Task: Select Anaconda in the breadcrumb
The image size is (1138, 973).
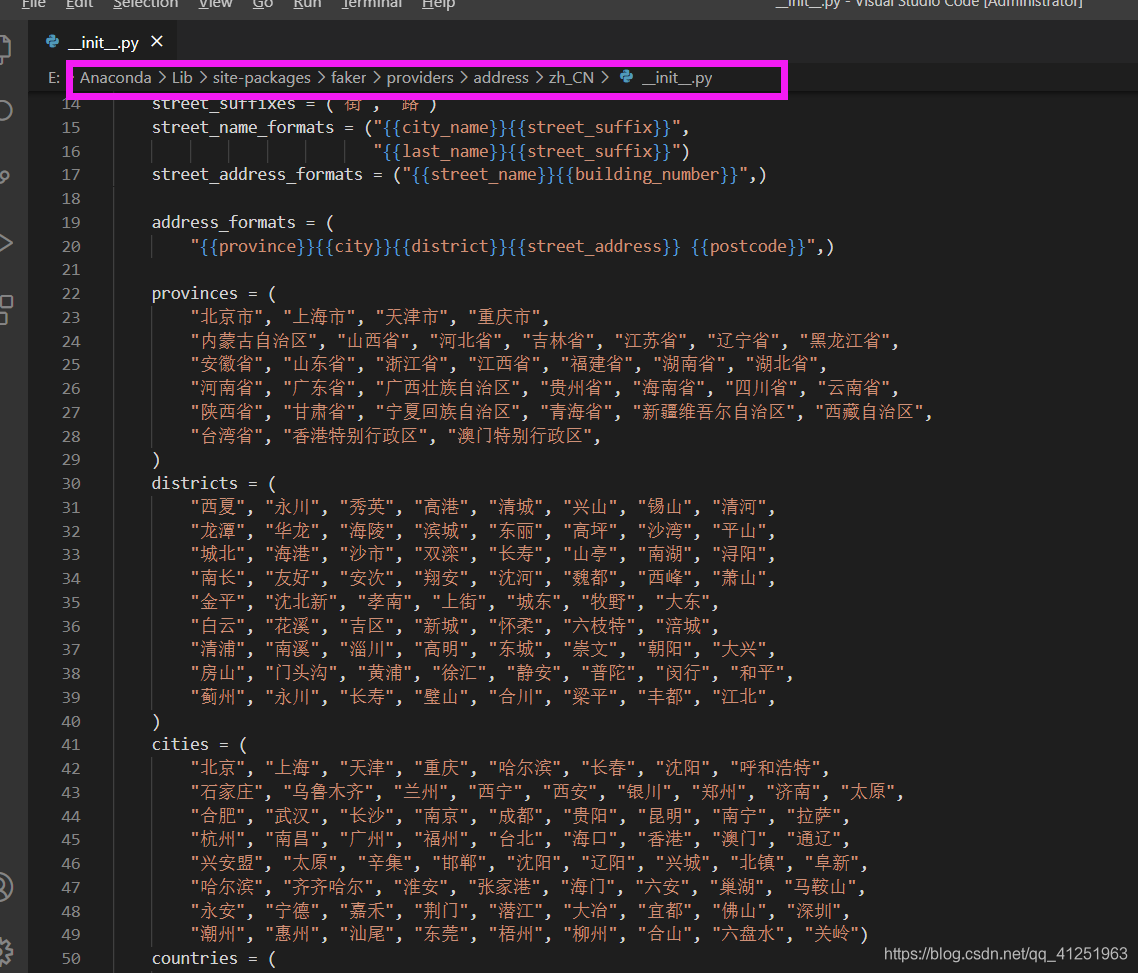Action: coord(115,78)
